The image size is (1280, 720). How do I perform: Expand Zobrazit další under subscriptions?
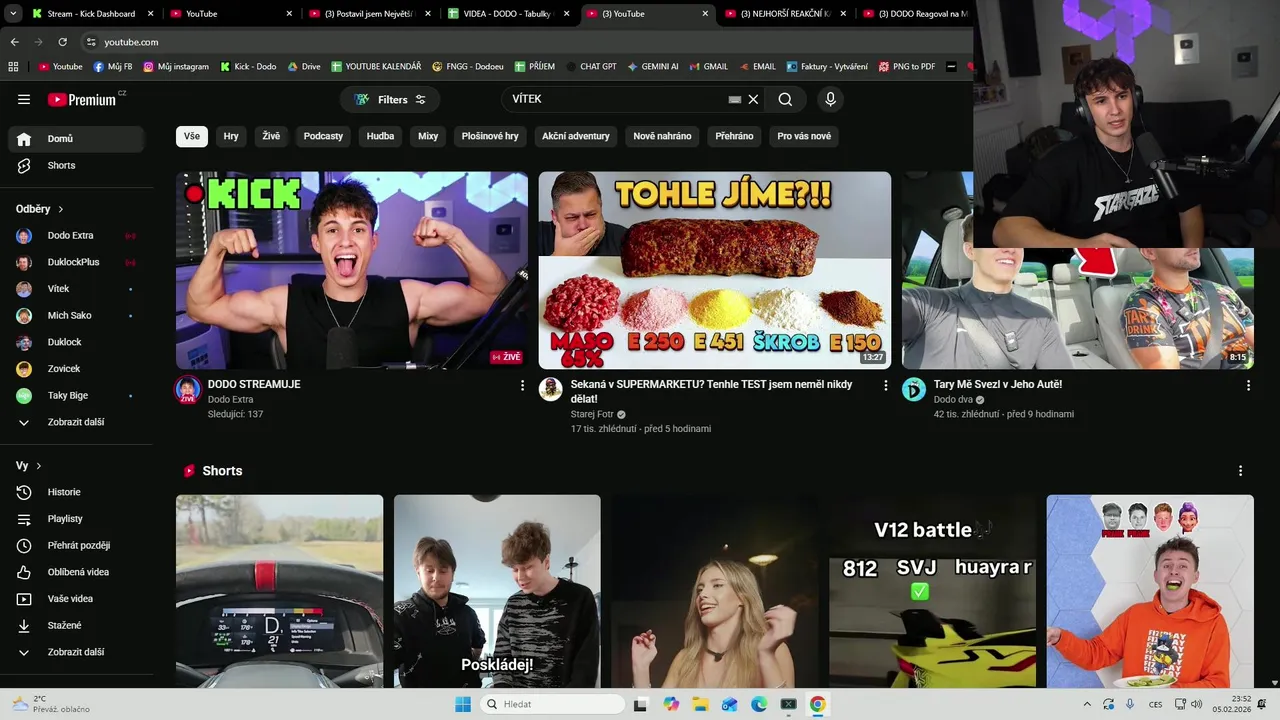click(78, 422)
